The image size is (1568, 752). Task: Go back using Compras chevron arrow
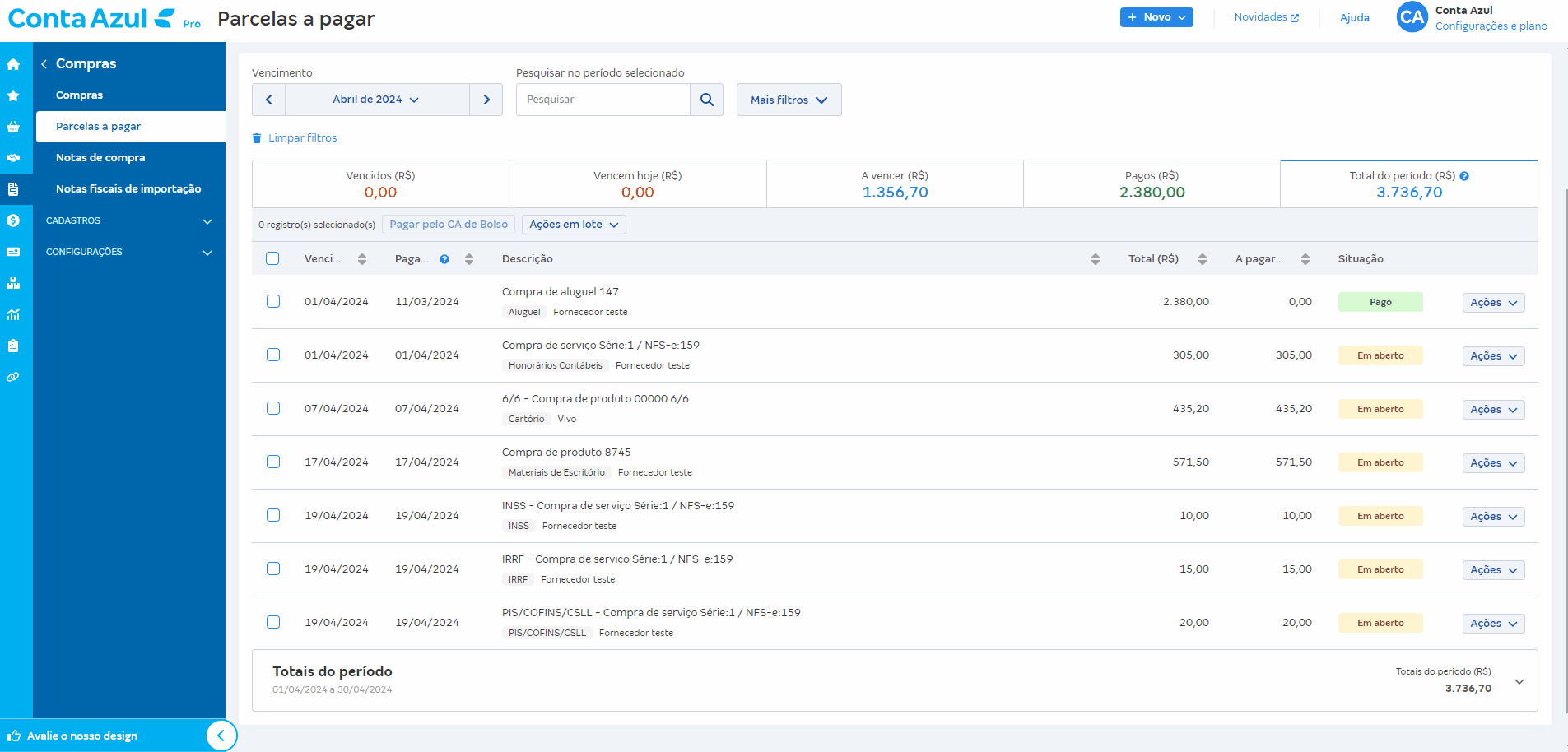(x=44, y=64)
